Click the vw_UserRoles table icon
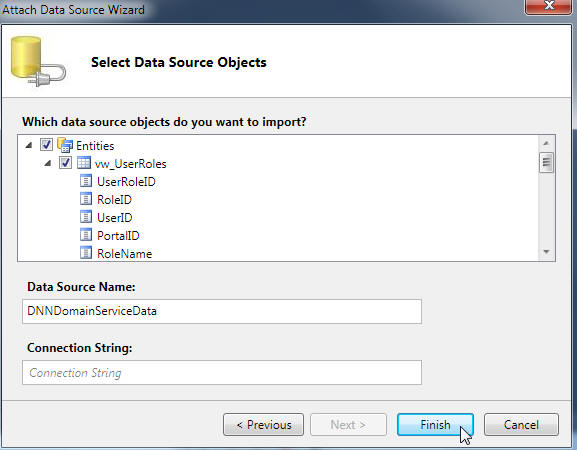Viewport: 577px width, 450px height. coord(84,163)
